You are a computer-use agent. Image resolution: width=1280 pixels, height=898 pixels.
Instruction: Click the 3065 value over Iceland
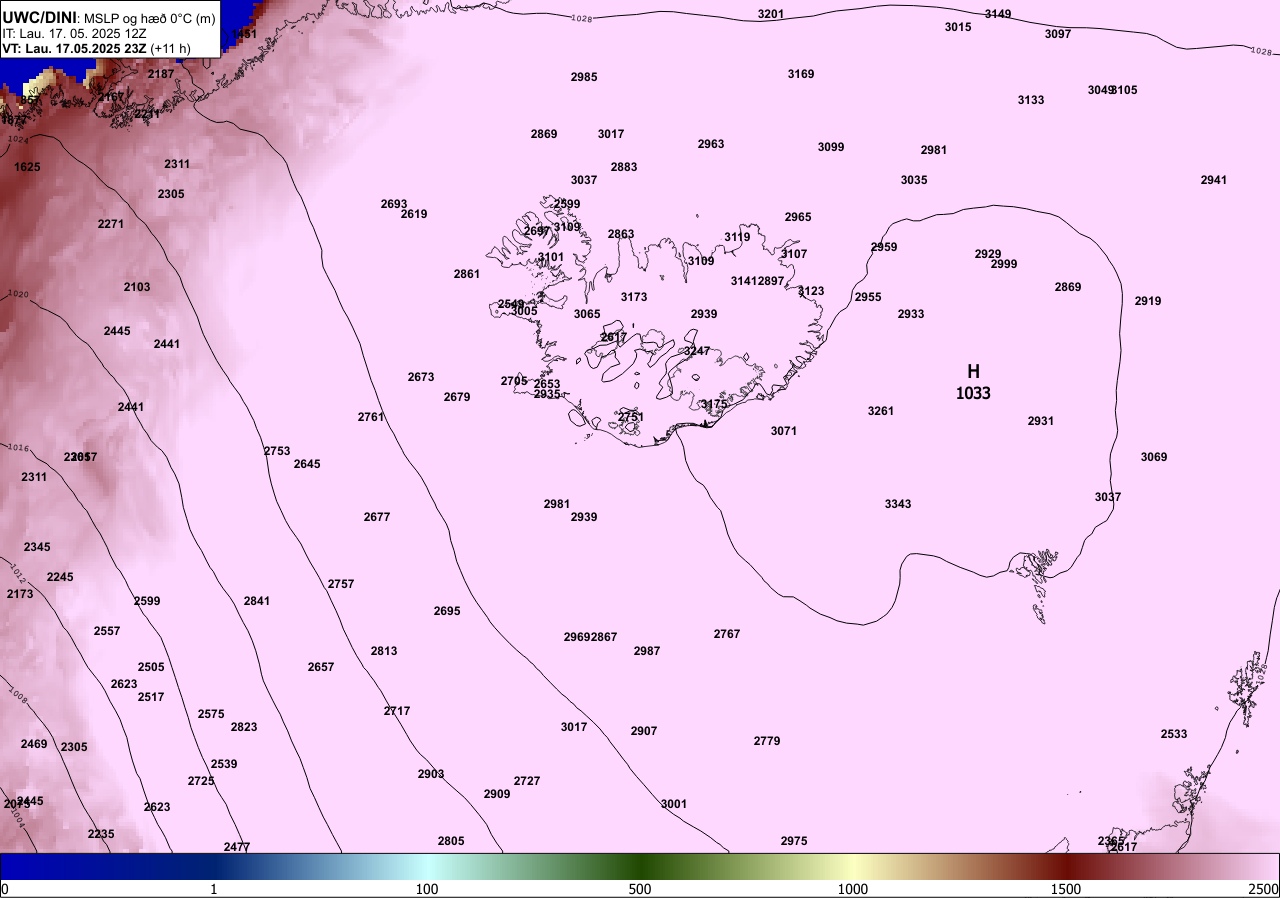[587, 314]
